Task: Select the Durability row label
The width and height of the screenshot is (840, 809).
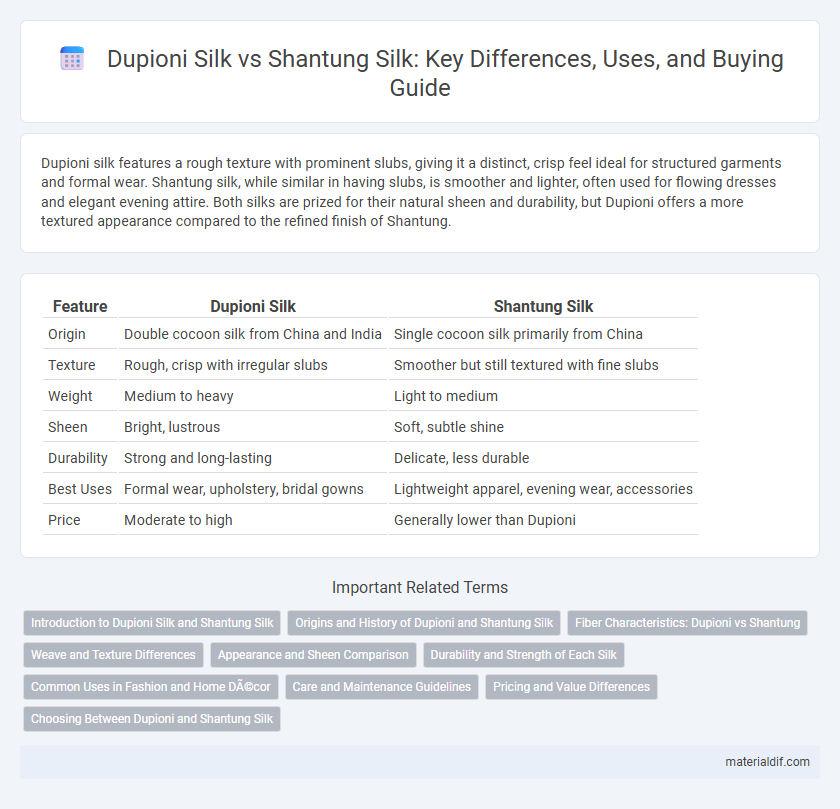Action: click(x=78, y=458)
